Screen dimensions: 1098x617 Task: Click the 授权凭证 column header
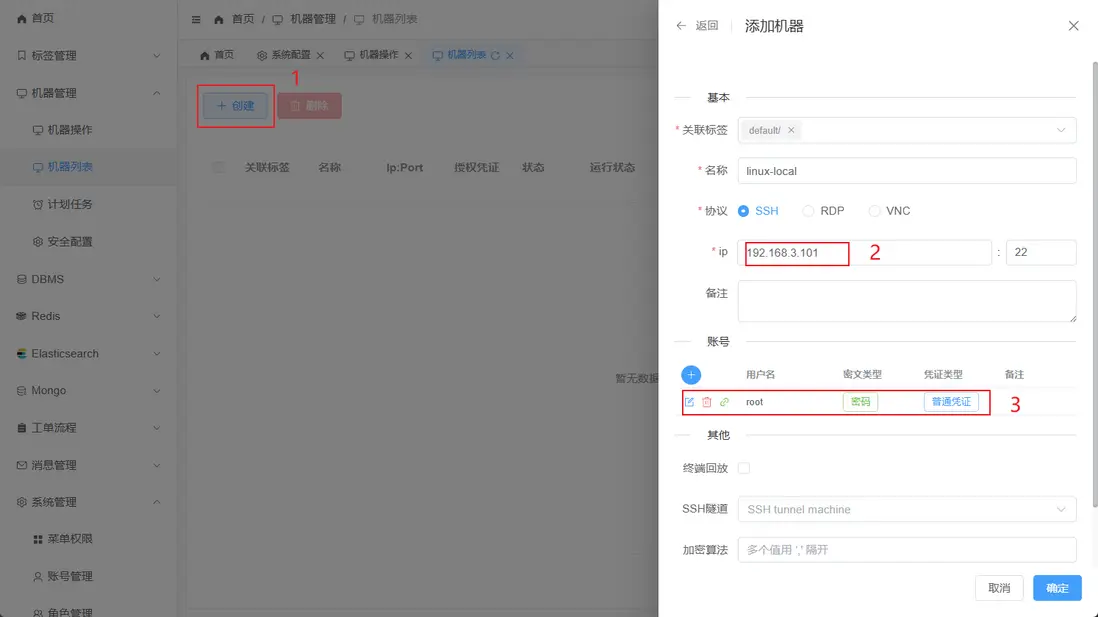point(476,167)
